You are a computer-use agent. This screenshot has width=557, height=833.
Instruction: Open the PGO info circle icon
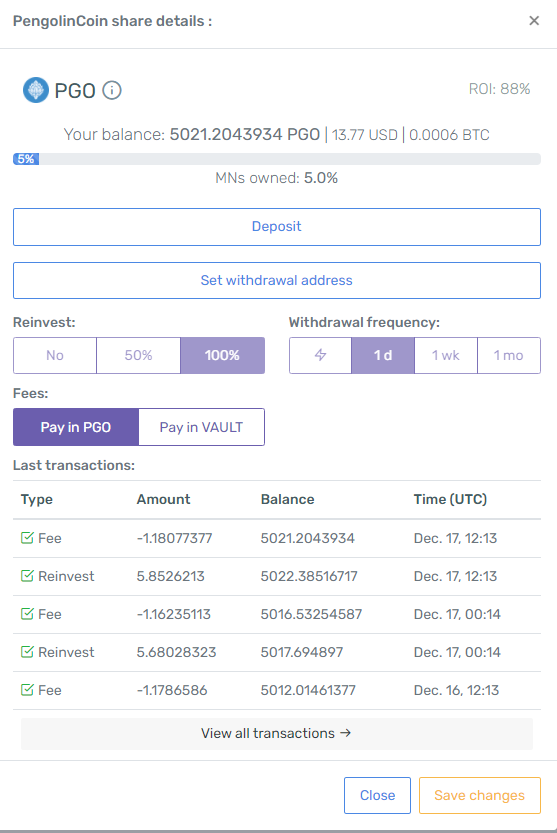(112, 90)
